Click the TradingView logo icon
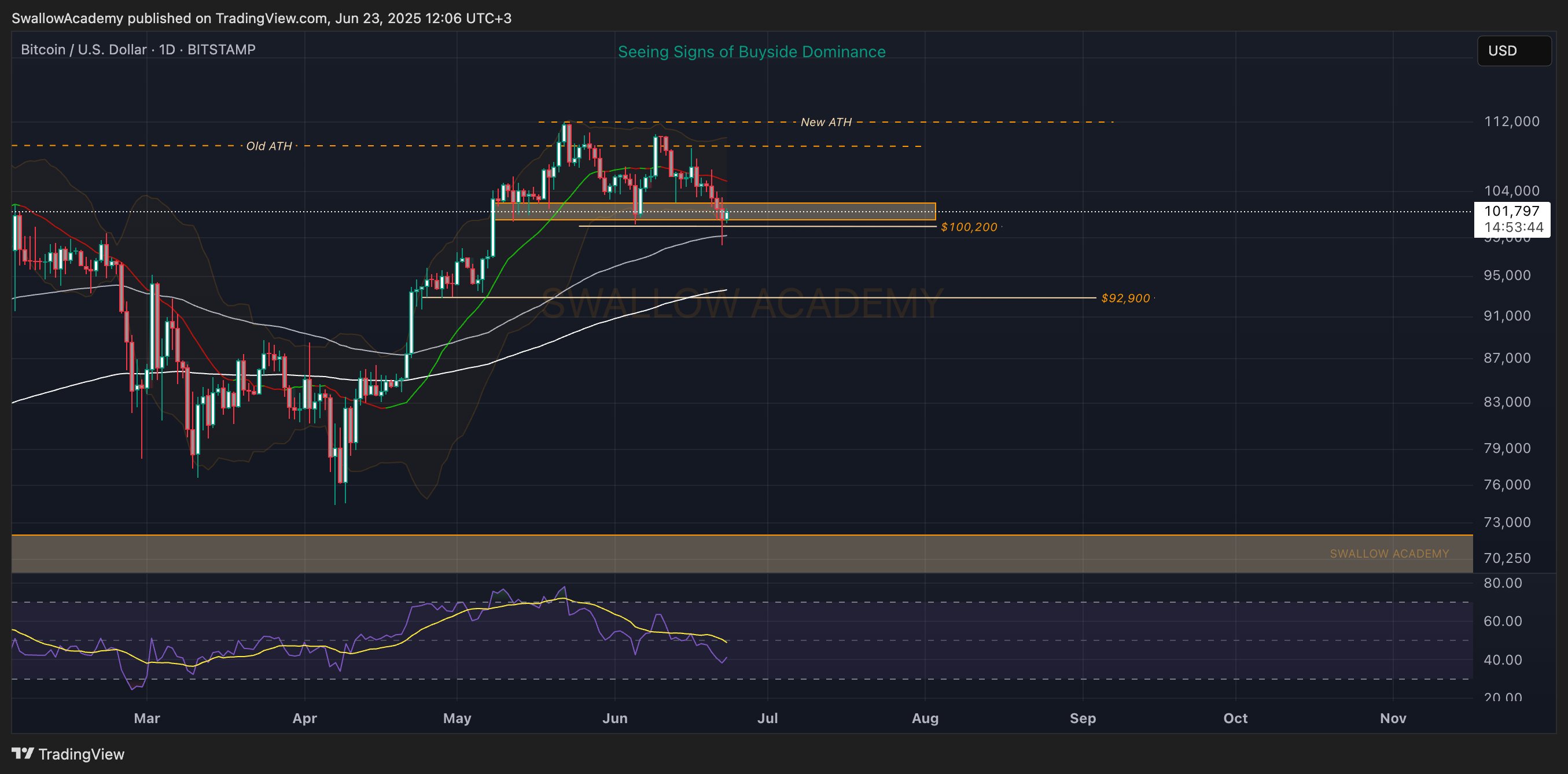 coord(23,753)
